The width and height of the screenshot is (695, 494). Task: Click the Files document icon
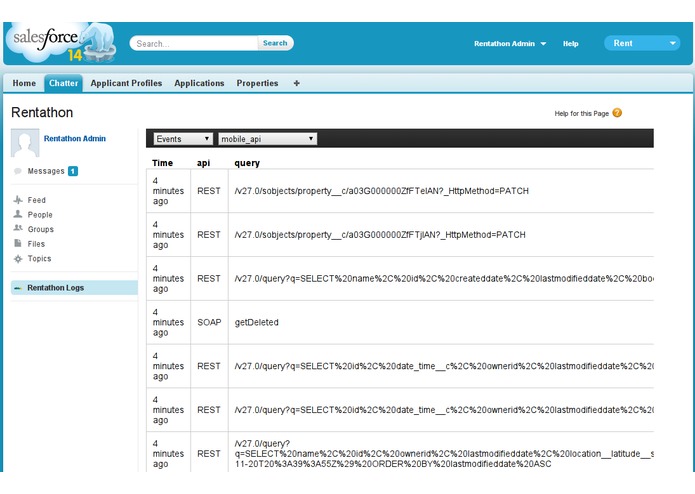(x=18, y=243)
